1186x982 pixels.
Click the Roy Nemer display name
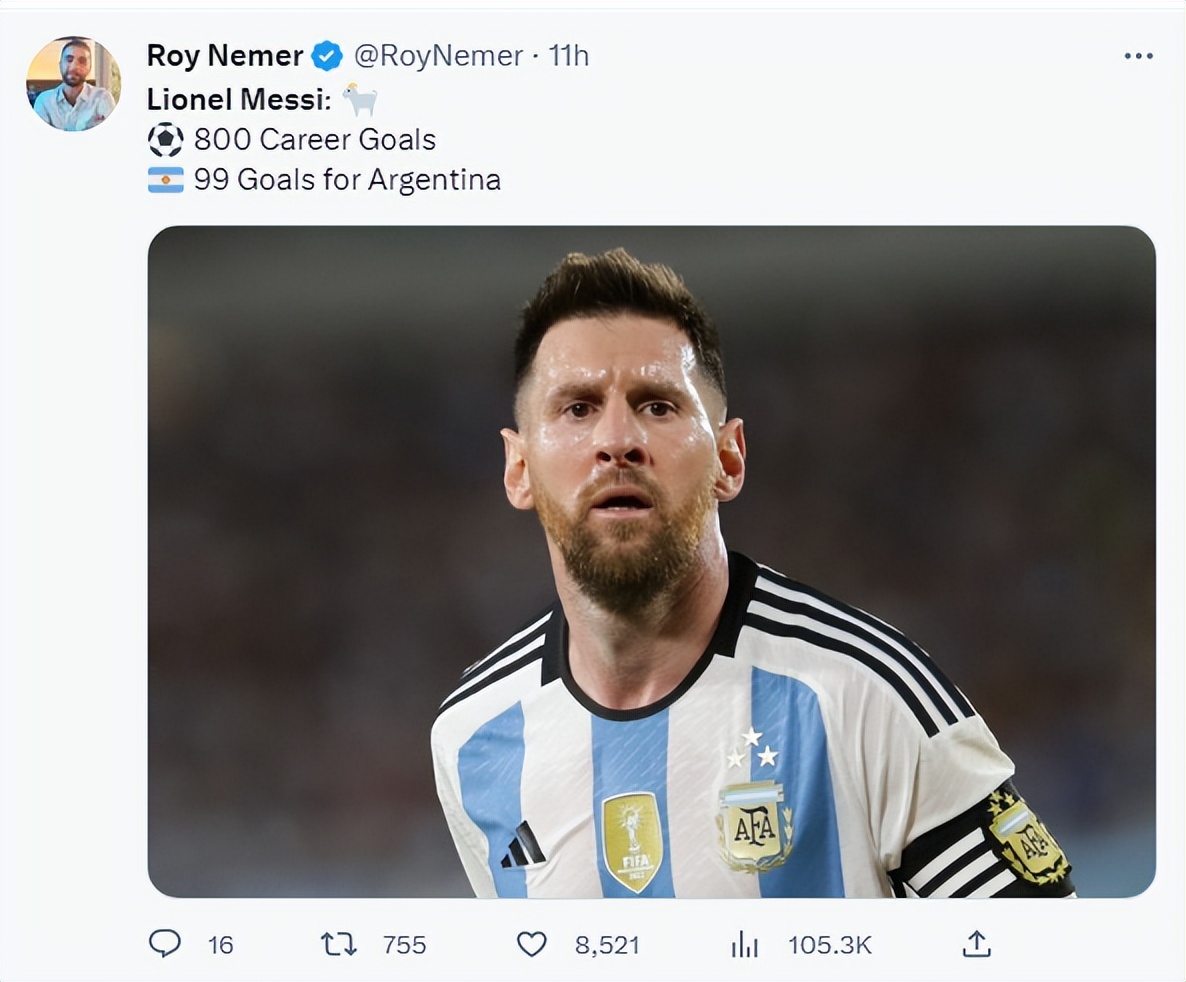tap(224, 56)
